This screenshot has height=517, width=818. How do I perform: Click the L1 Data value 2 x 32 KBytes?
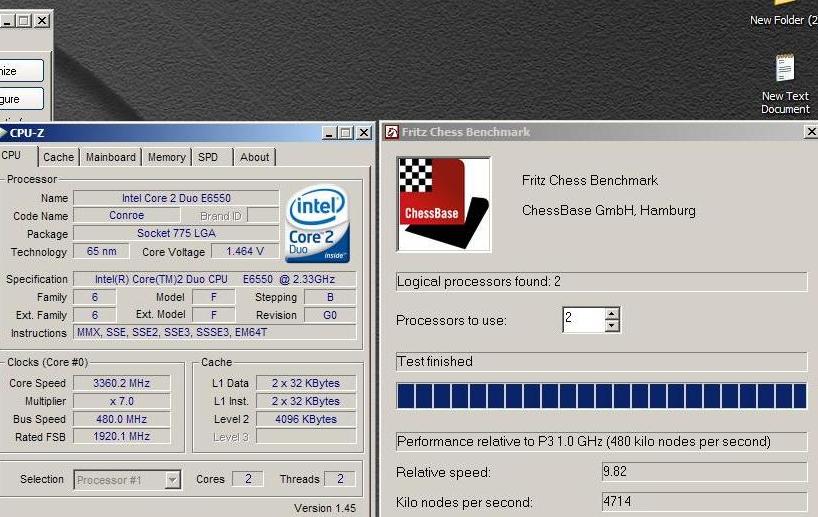click(x=306, y=383)
